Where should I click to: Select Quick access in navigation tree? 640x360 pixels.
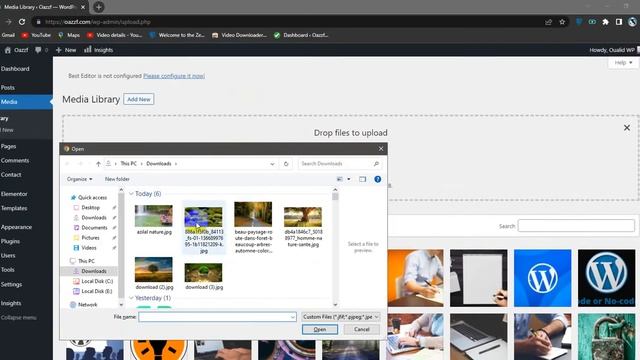[89, 198]
